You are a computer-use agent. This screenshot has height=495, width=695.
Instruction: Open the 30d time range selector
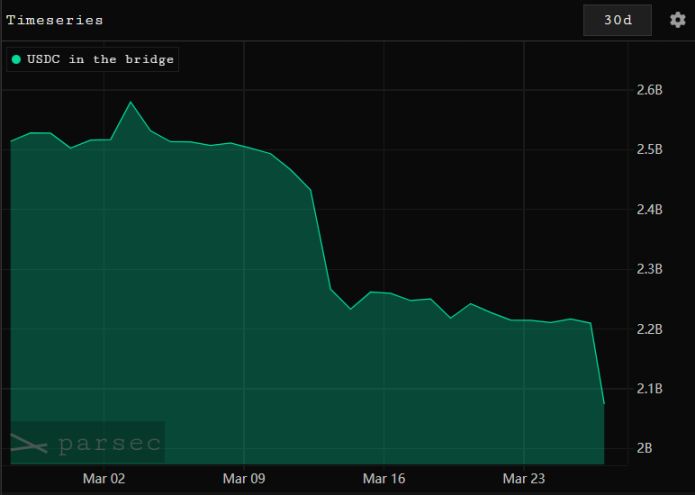617,20
